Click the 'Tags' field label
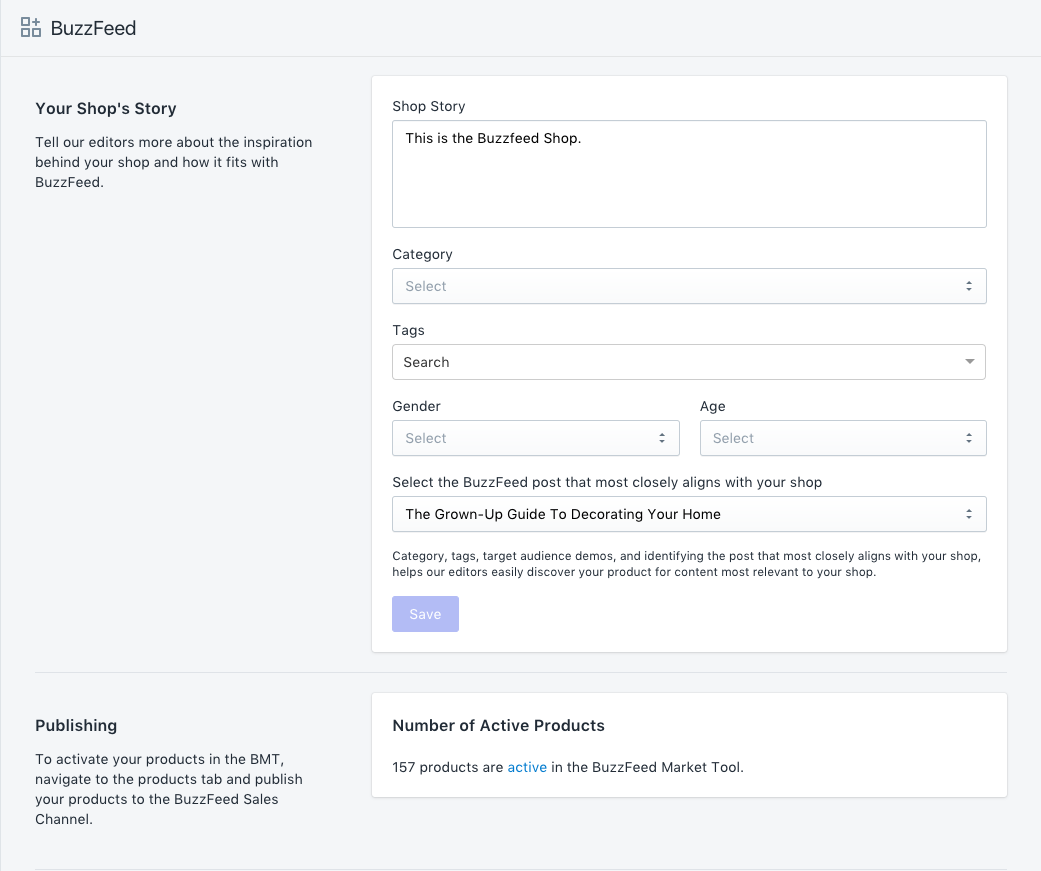 click(x=408, y=330)
